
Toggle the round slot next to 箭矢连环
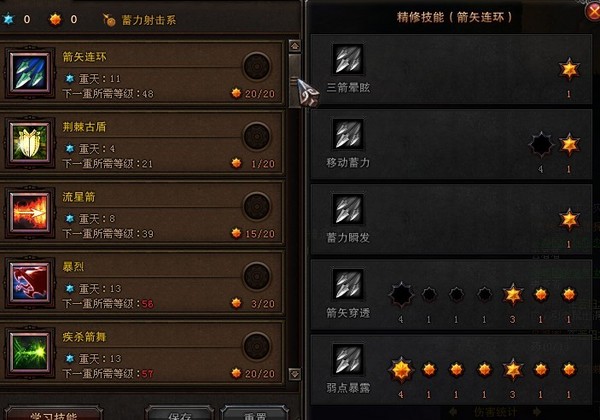click(257, 66)
